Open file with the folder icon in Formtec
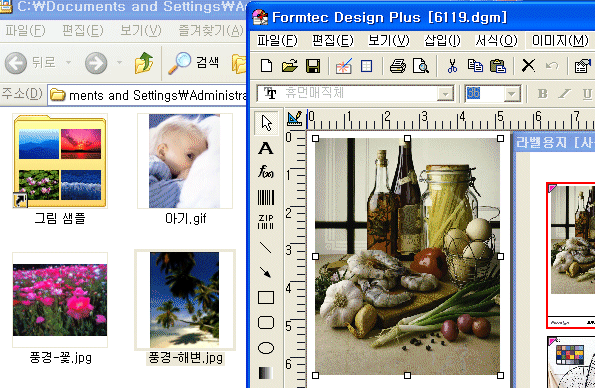This screenshot has height=388, width=595. pos(290,66)
